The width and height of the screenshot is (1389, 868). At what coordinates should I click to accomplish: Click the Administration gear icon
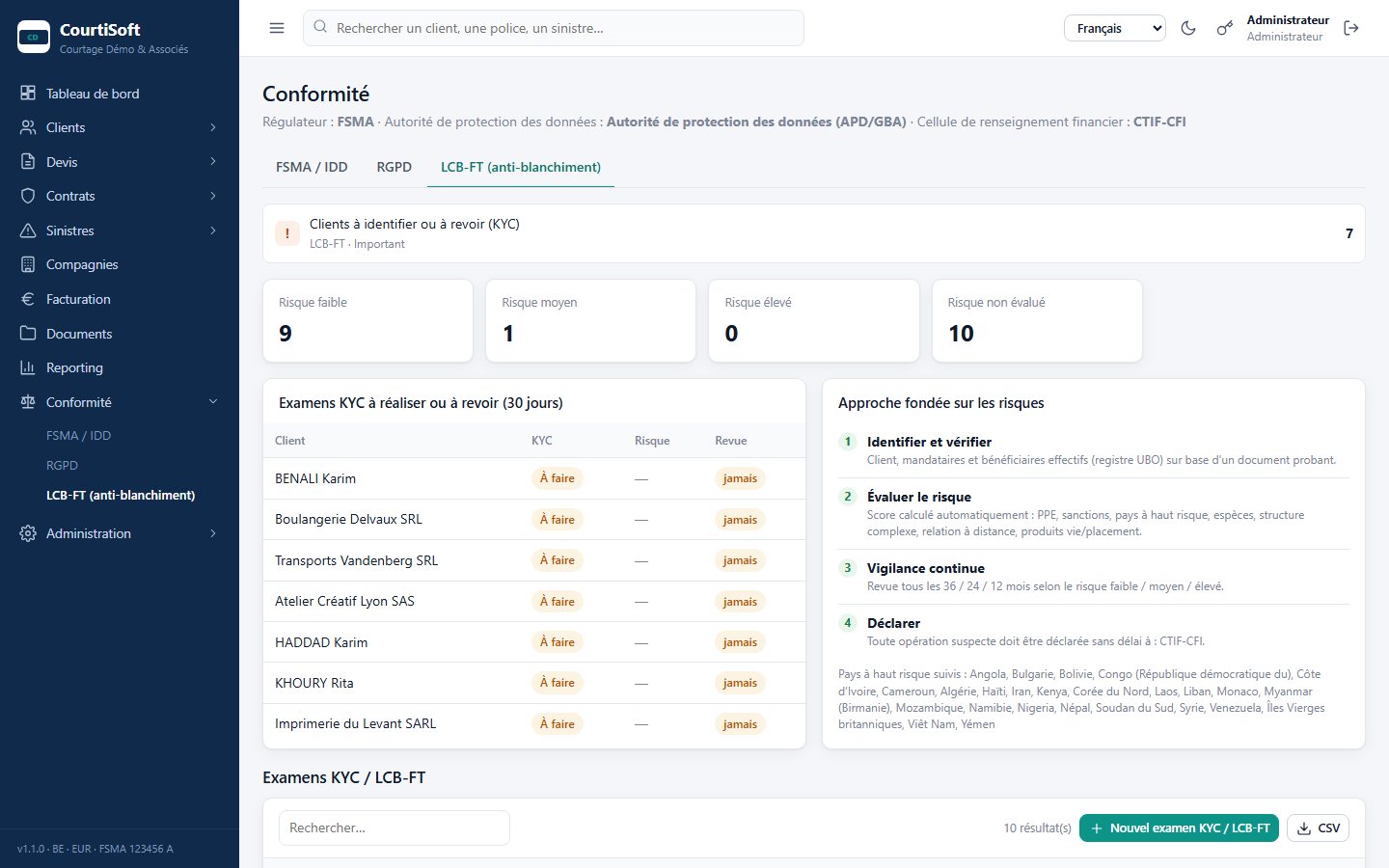[28, 533]
